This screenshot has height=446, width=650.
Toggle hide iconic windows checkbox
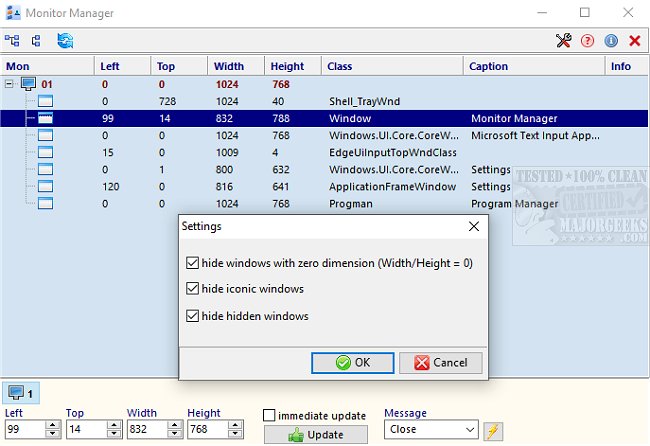(193, 289)
